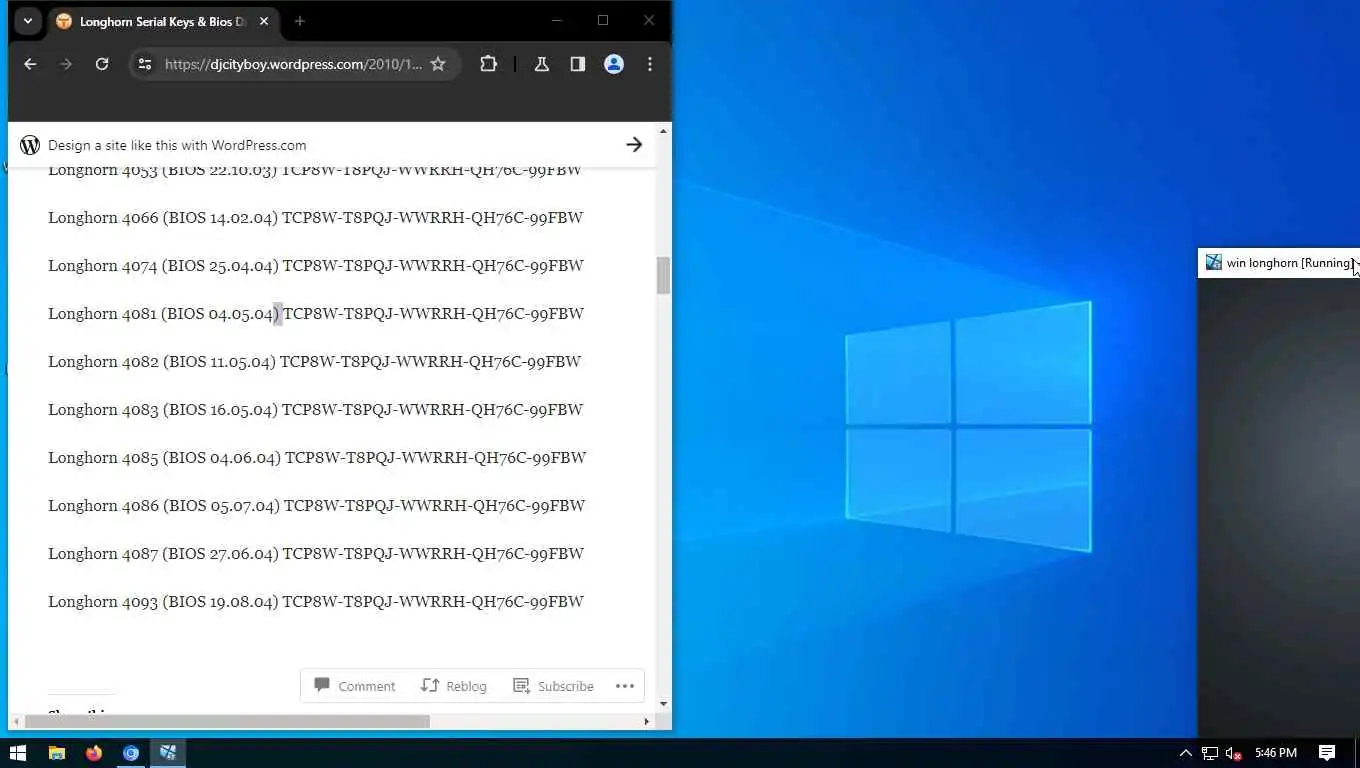Click the vertical scrollbar down arrow

click(663, 704)
